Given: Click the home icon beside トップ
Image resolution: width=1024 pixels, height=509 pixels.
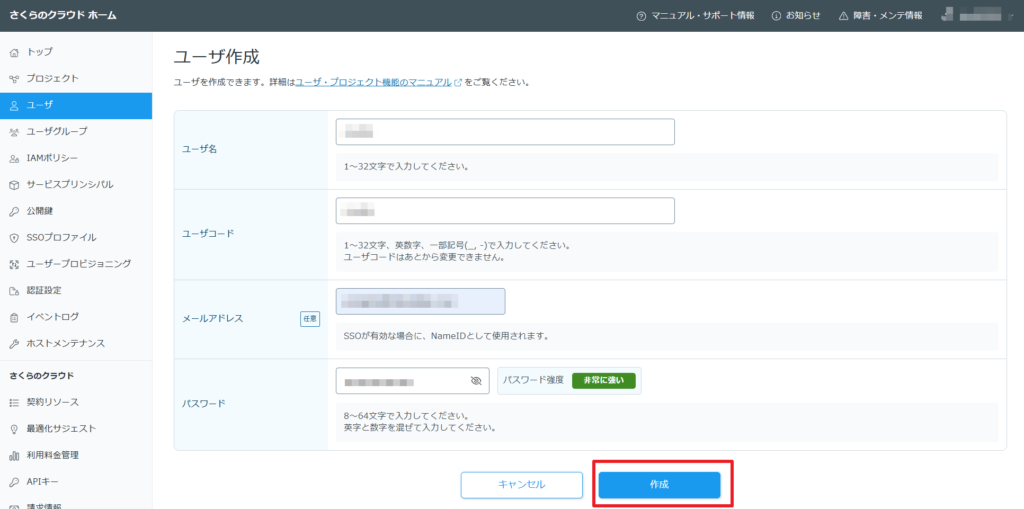Looking at the screenshot, I should 14,52.
